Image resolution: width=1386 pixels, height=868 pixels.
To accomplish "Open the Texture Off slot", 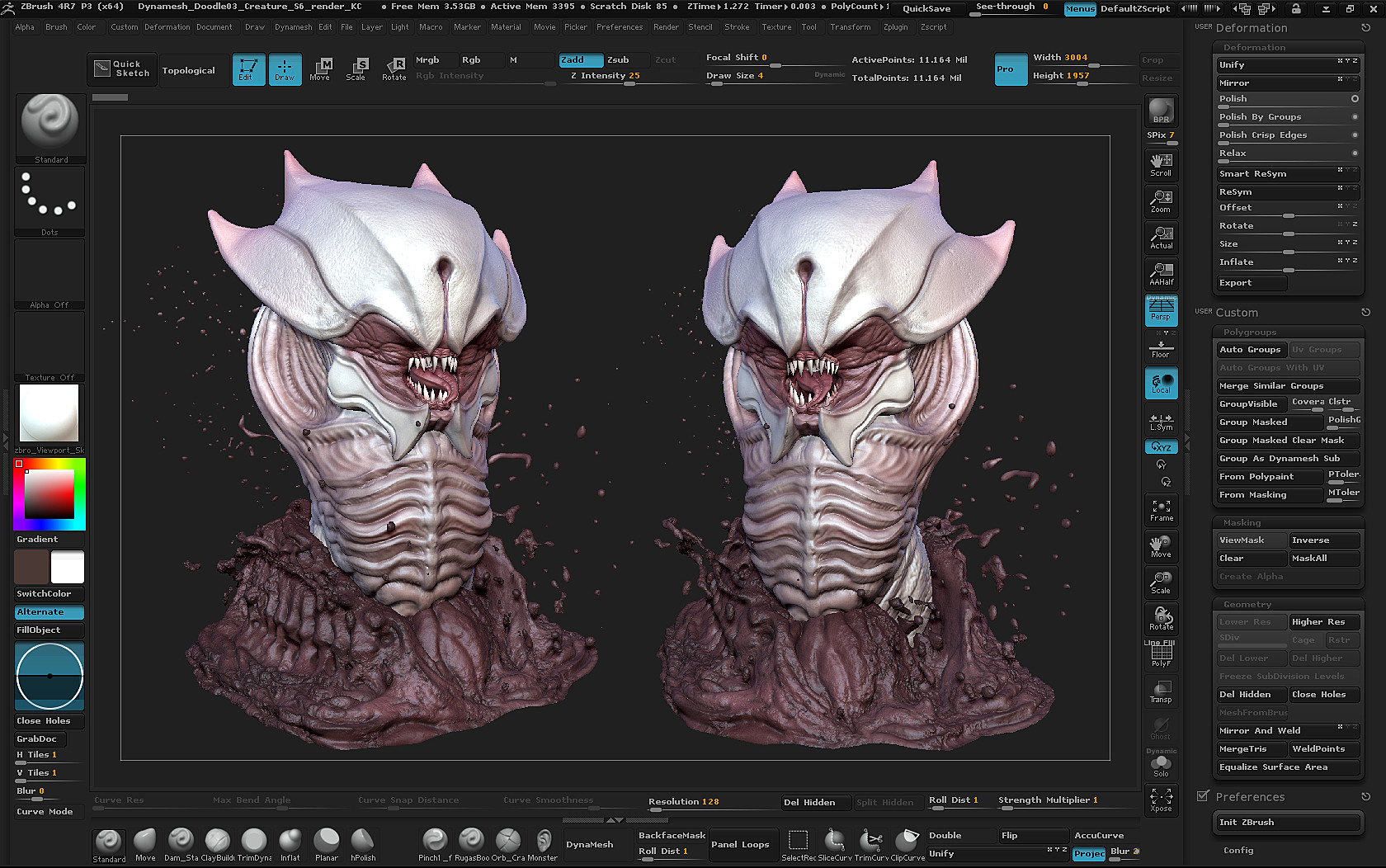I will (49, 347).
